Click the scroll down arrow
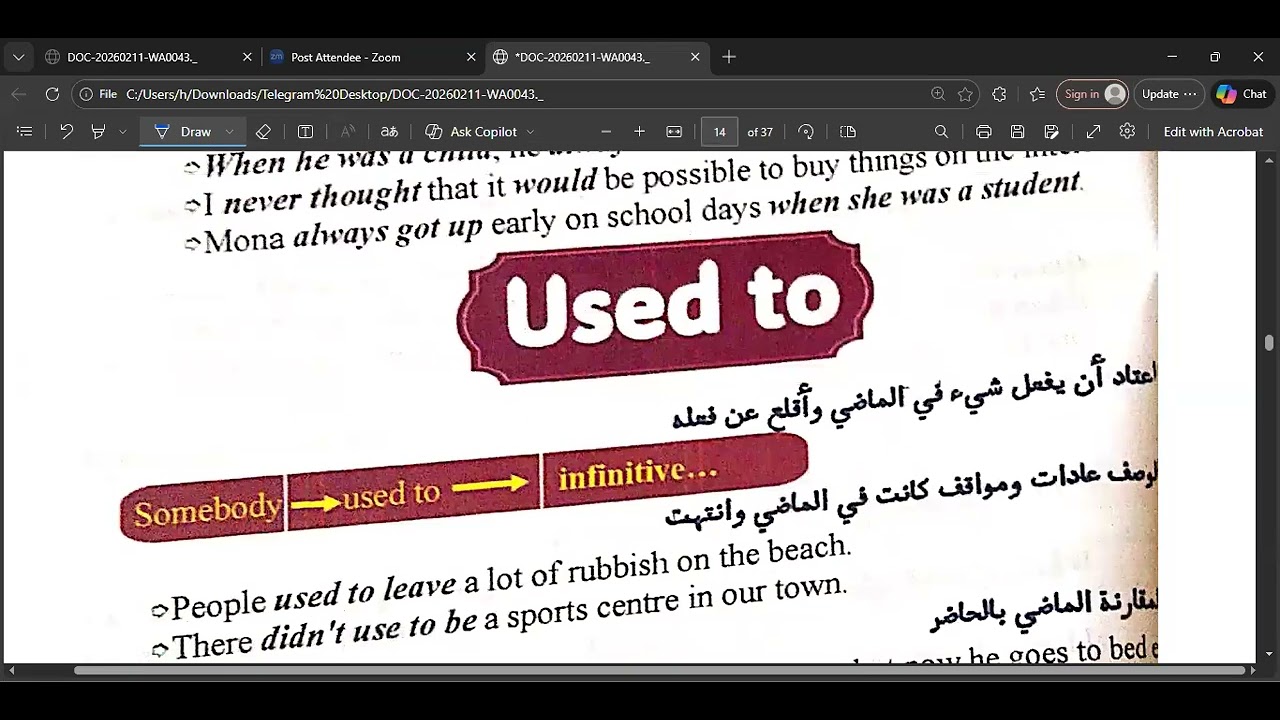Screen dimensions: 1280x720 pyautogui.click(x=1269, y=654)
